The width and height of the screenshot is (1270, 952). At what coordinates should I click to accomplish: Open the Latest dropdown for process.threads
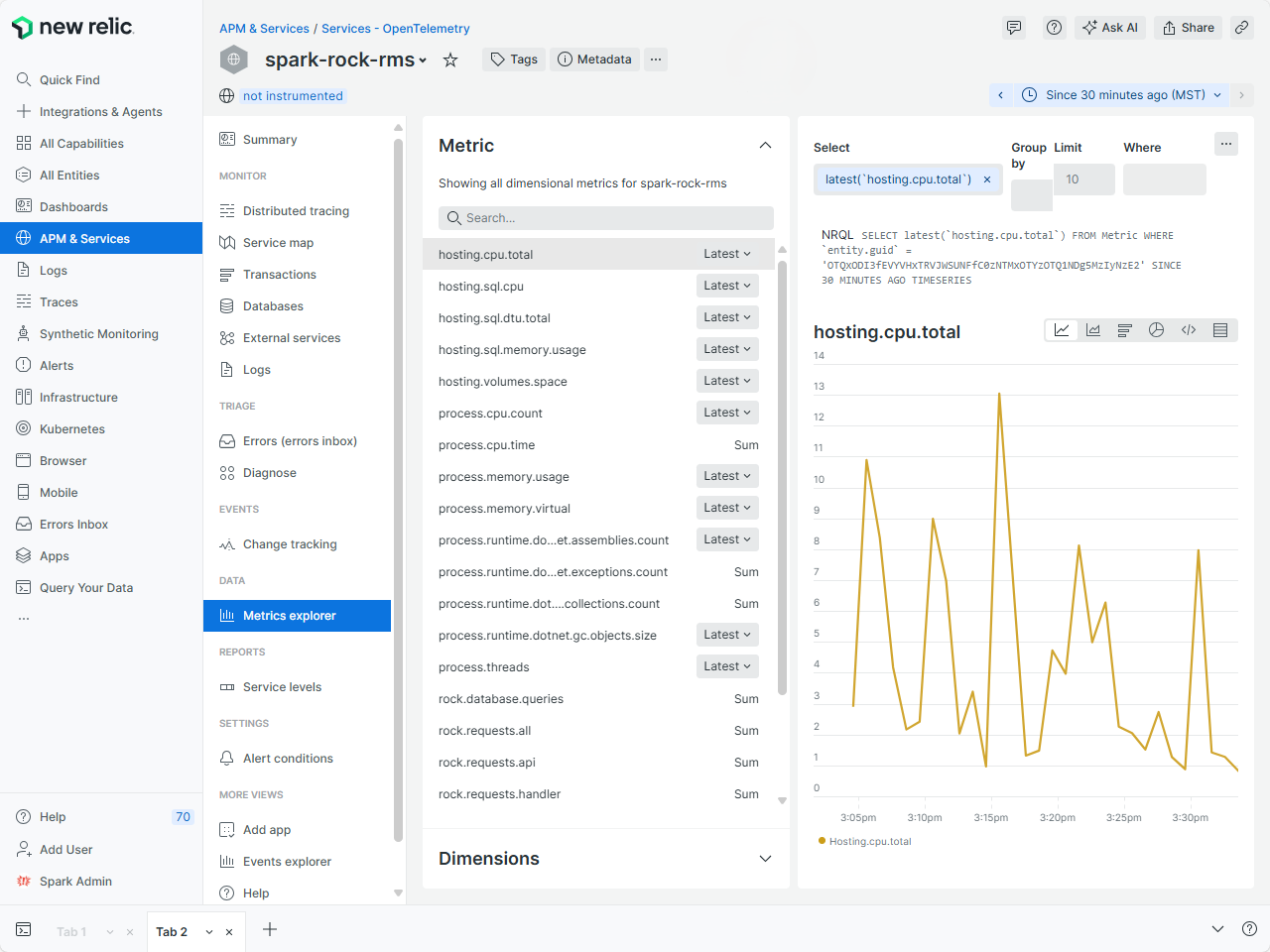727,666
